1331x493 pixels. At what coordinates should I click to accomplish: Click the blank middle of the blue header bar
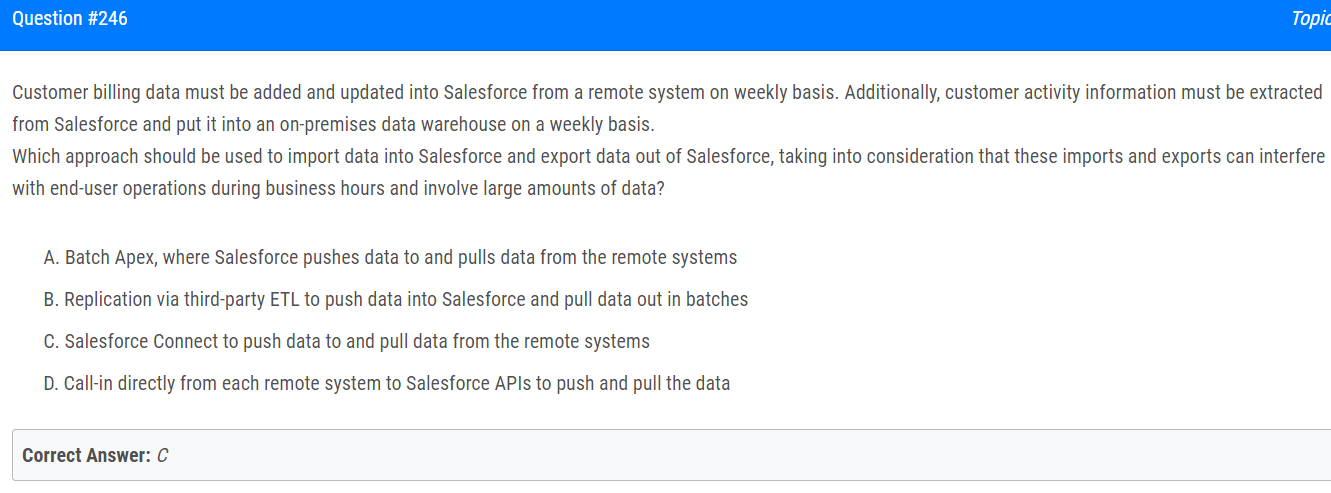coord(700,25)
